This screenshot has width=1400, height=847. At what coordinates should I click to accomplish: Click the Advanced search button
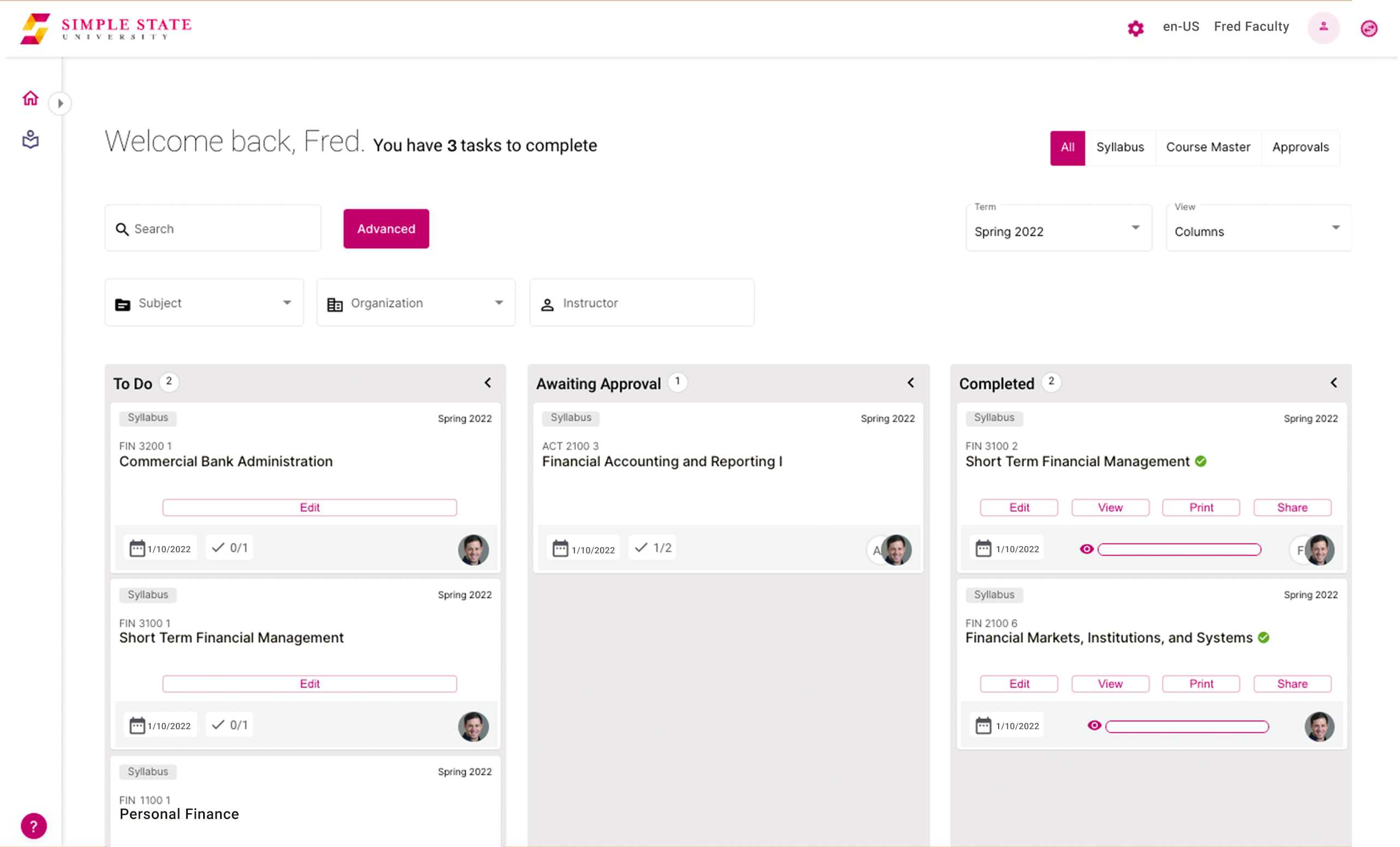pos(386,229)
